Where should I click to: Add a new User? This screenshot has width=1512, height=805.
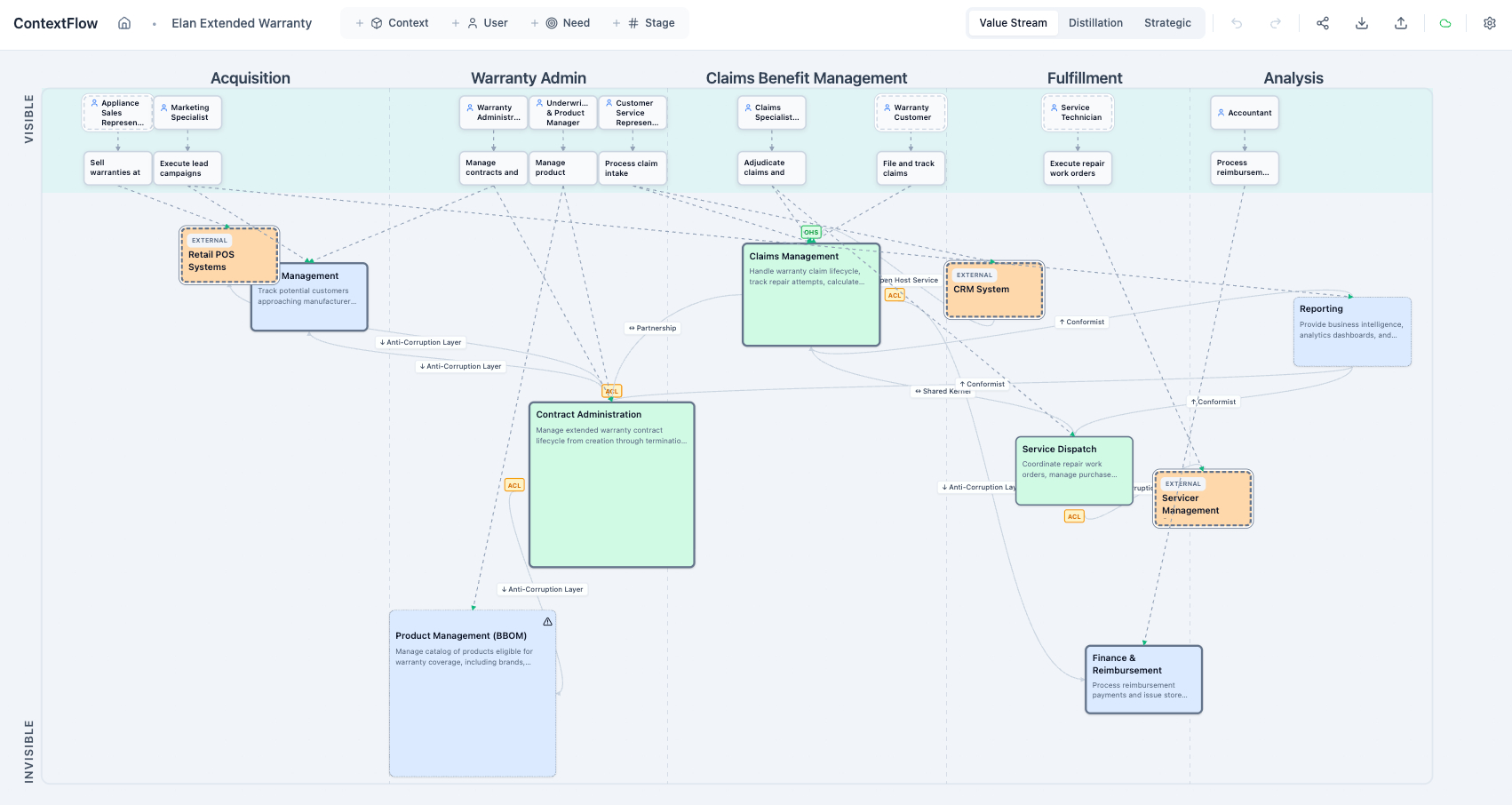480,23
